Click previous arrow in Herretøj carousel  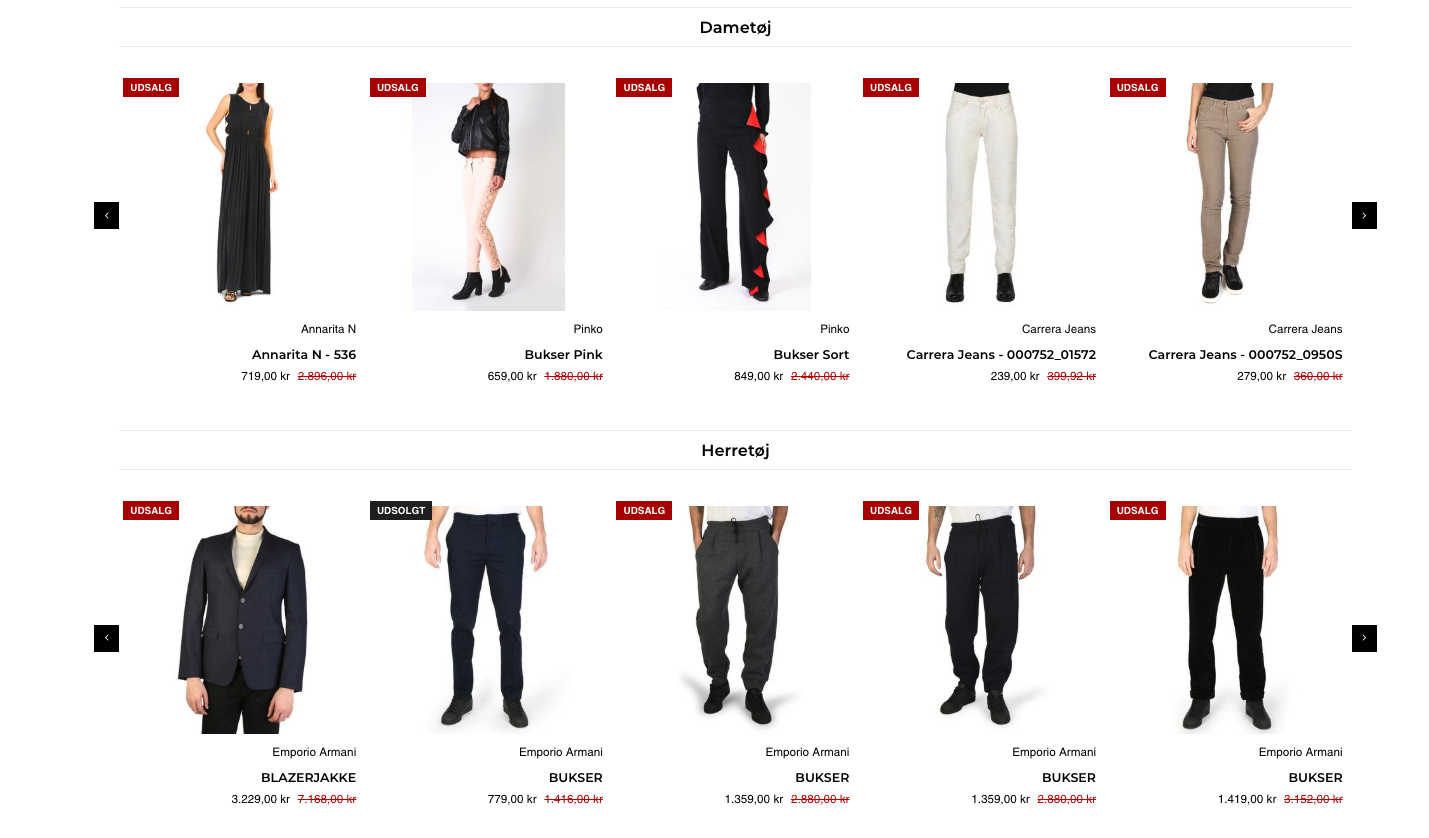coord(106,638)
